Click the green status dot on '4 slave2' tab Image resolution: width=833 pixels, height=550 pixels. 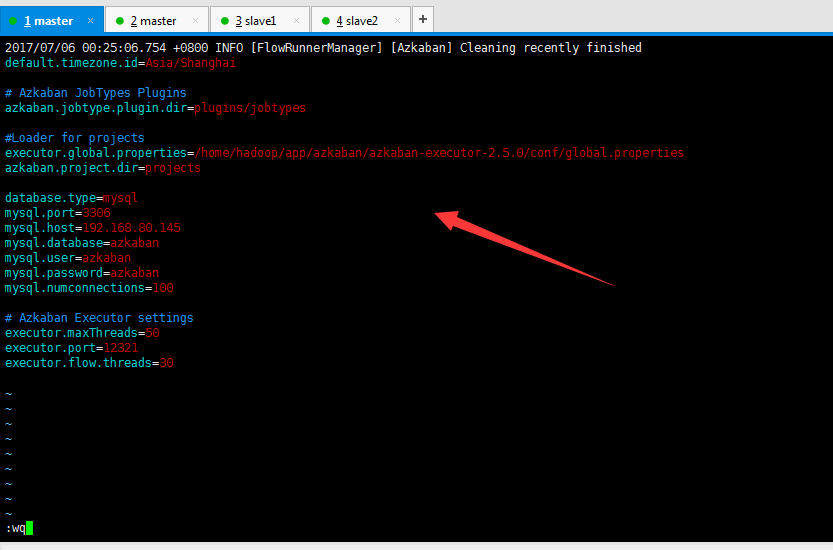click(326, 21)
